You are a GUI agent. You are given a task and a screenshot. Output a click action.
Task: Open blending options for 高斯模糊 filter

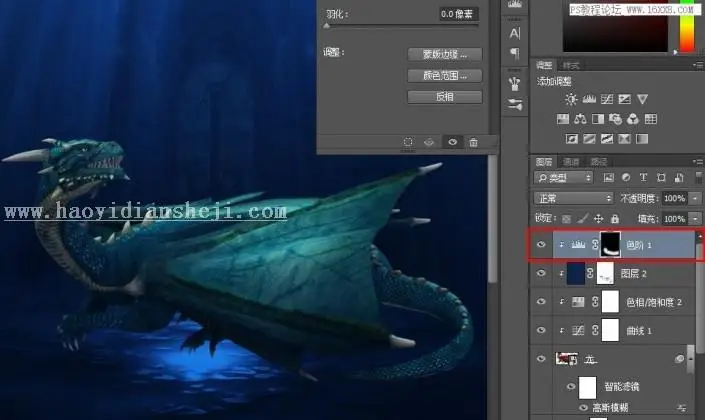(x=682, y=408)
